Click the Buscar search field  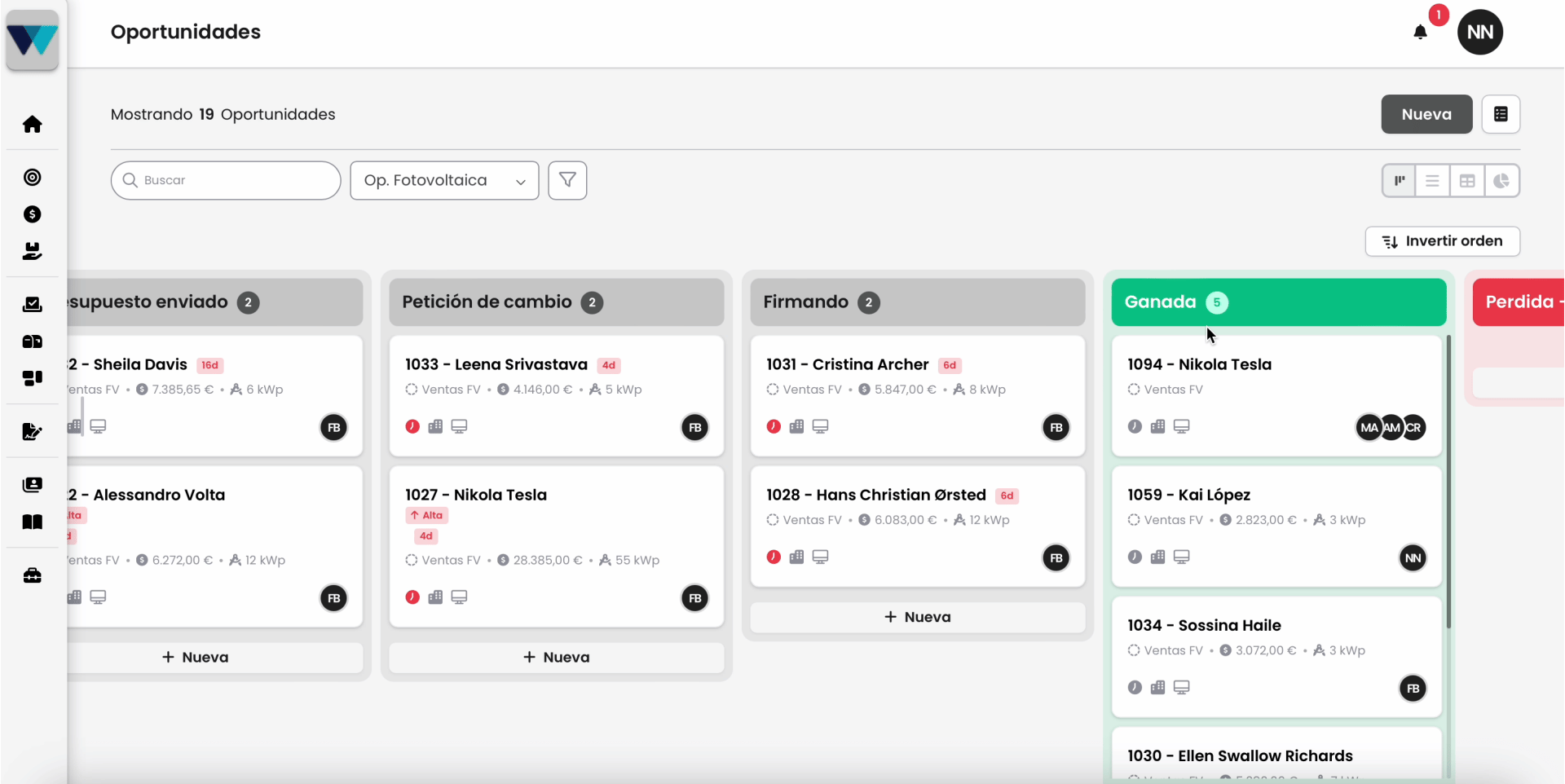click(x=226, y=180)
